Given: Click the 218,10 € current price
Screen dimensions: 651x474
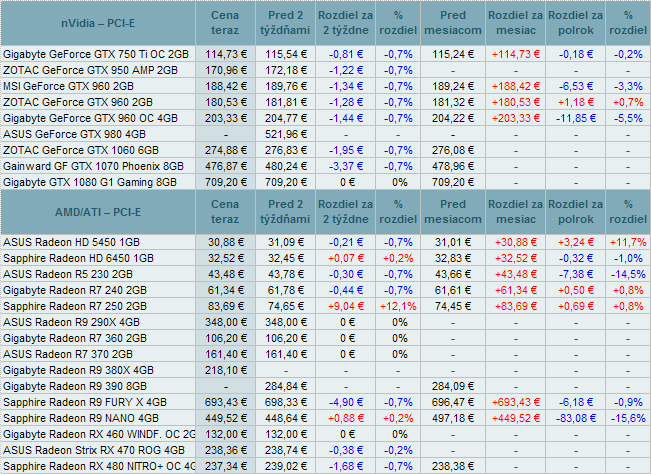Looking at the screenshot, I should 226,370.
